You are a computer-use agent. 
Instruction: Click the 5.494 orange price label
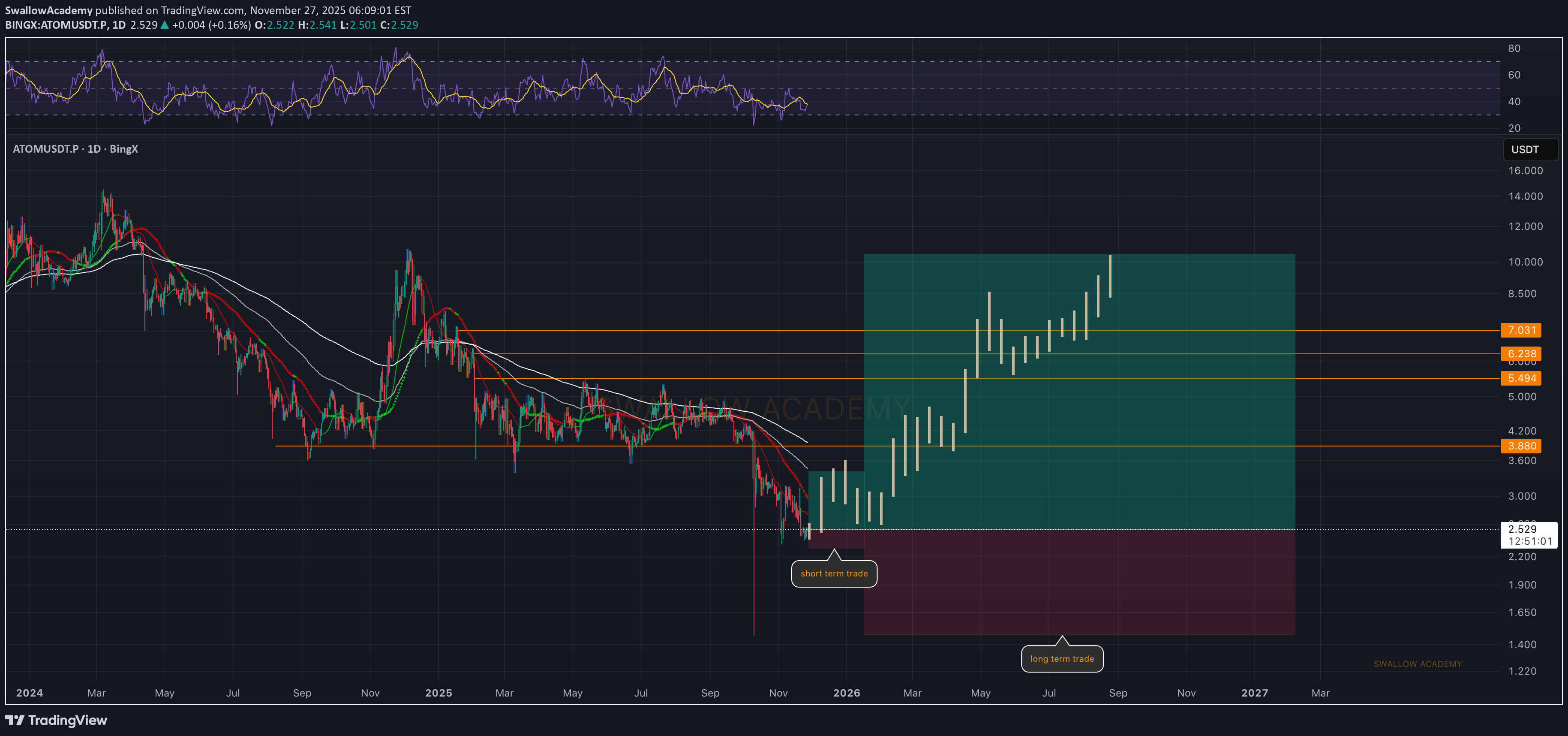1521,378
